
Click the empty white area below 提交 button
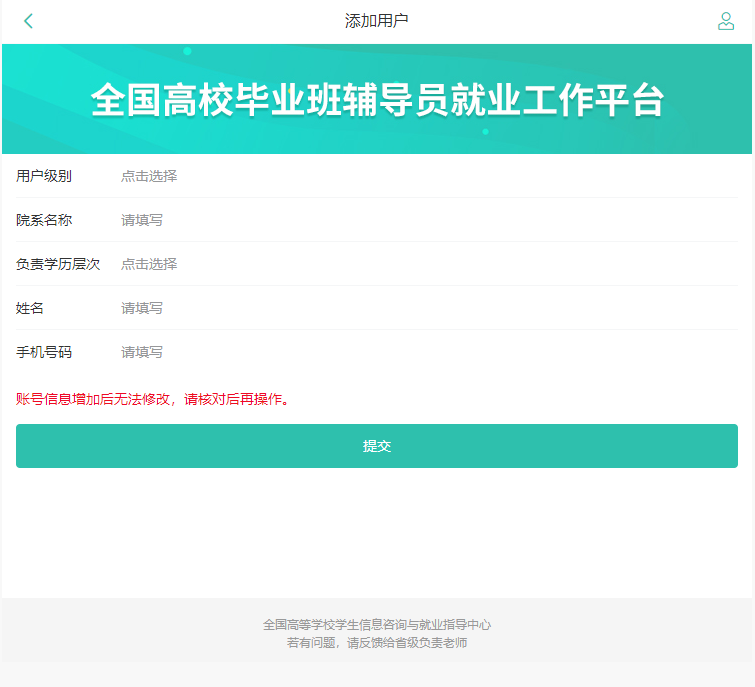(377, 532)
